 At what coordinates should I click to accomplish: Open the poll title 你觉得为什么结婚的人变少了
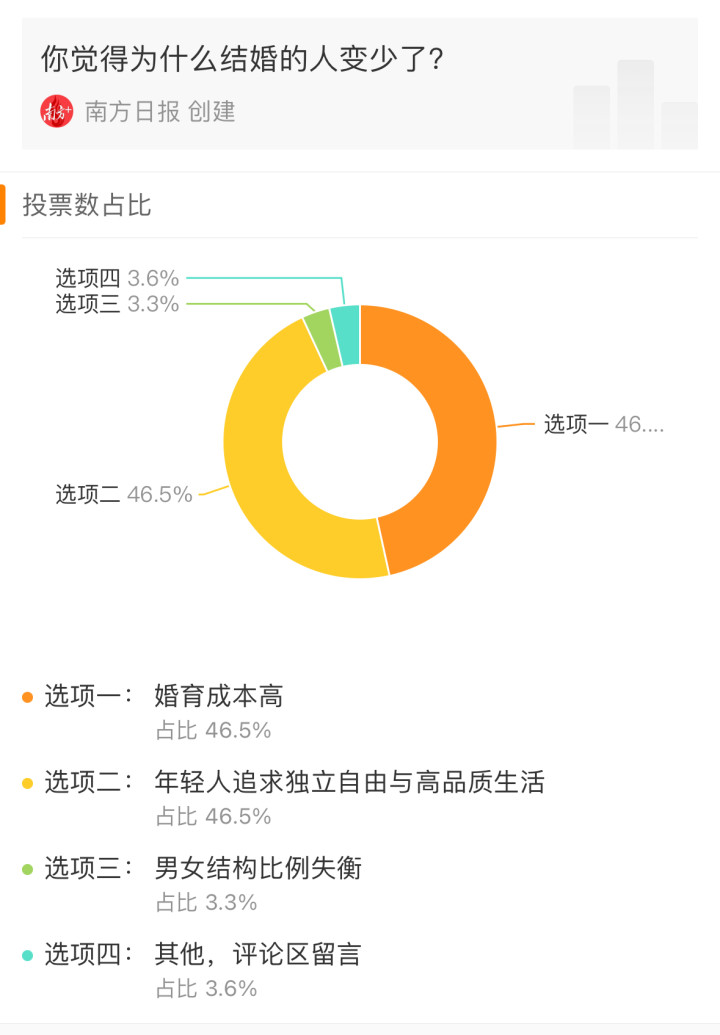point(242,59)
